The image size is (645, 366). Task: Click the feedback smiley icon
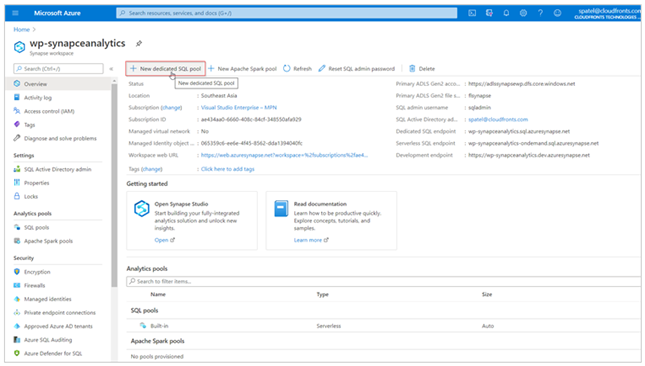pos(557,13)
